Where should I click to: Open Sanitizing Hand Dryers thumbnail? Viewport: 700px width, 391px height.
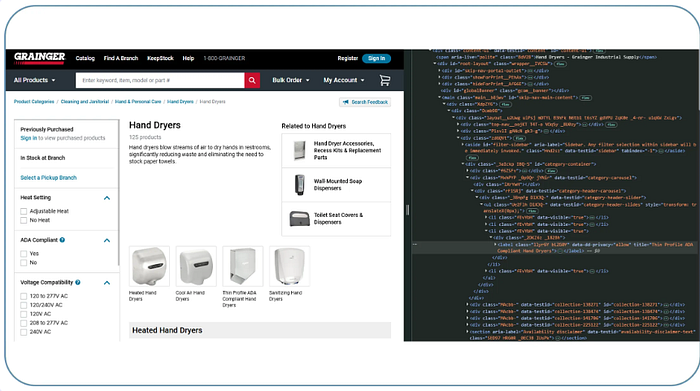289,266
